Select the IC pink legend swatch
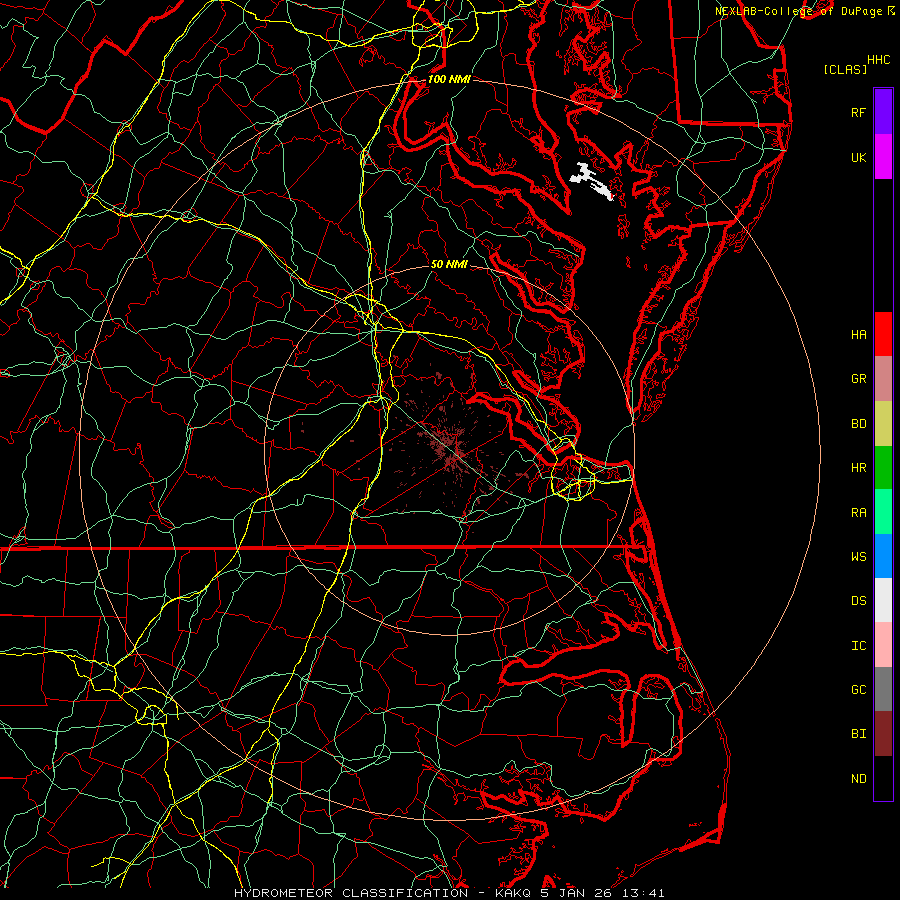 click(883, 645)
